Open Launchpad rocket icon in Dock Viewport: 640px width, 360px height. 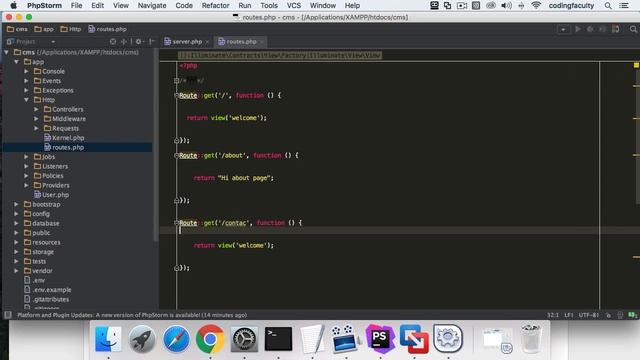coord(142,339)
